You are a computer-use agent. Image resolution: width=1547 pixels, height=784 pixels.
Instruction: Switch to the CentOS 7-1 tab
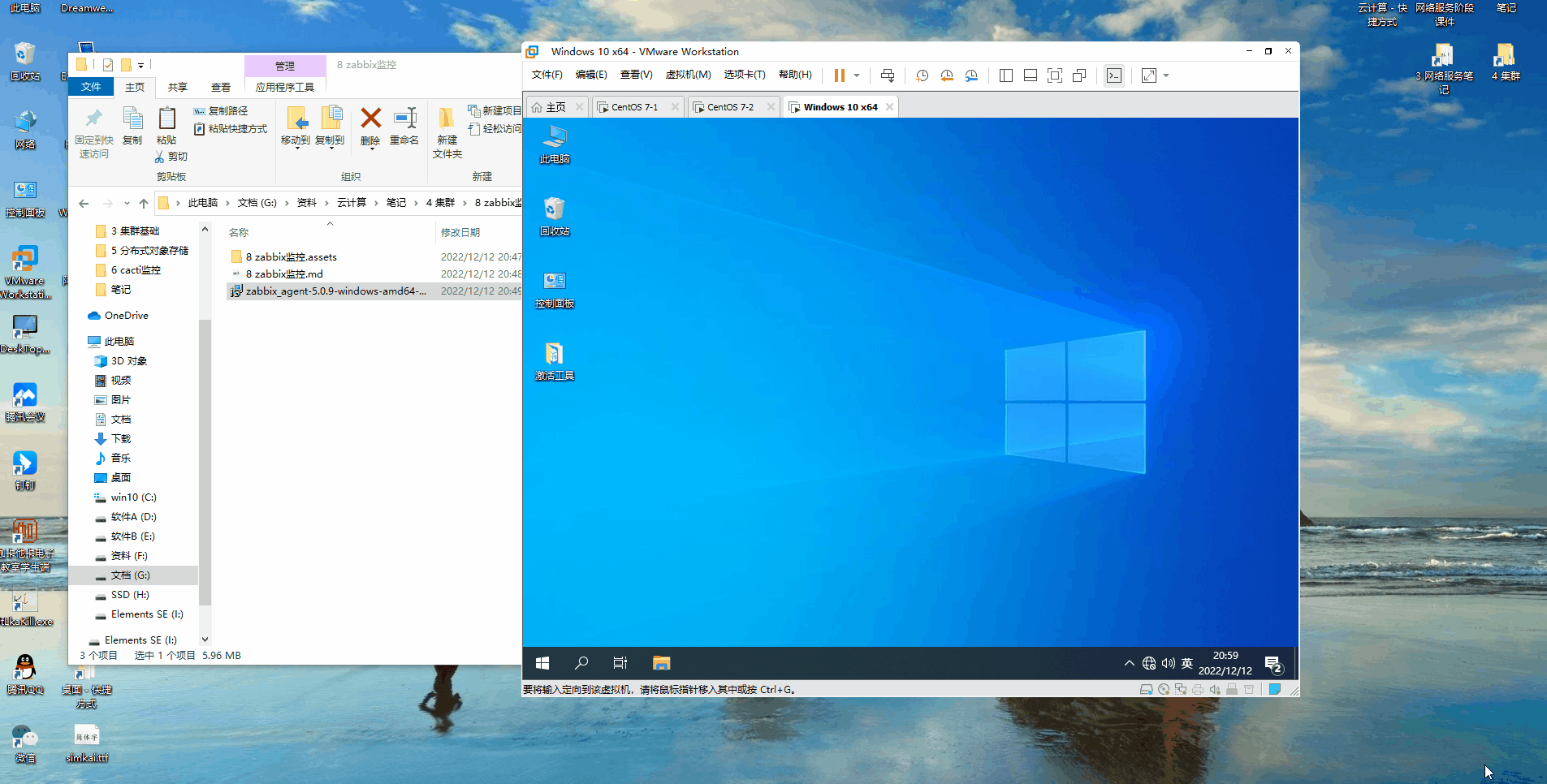tap(634, 107)
